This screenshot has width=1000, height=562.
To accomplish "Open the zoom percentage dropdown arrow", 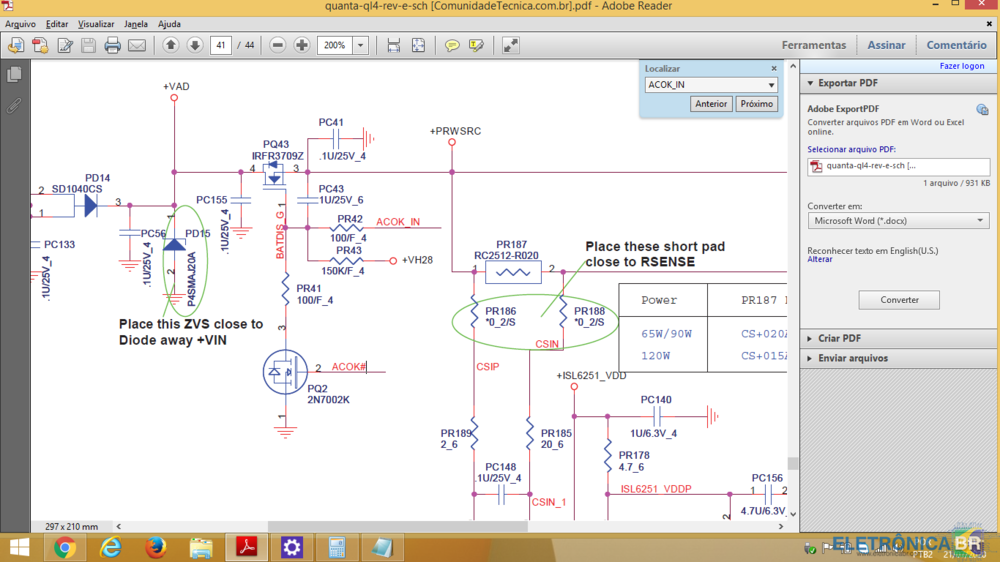I will point(360,45).
